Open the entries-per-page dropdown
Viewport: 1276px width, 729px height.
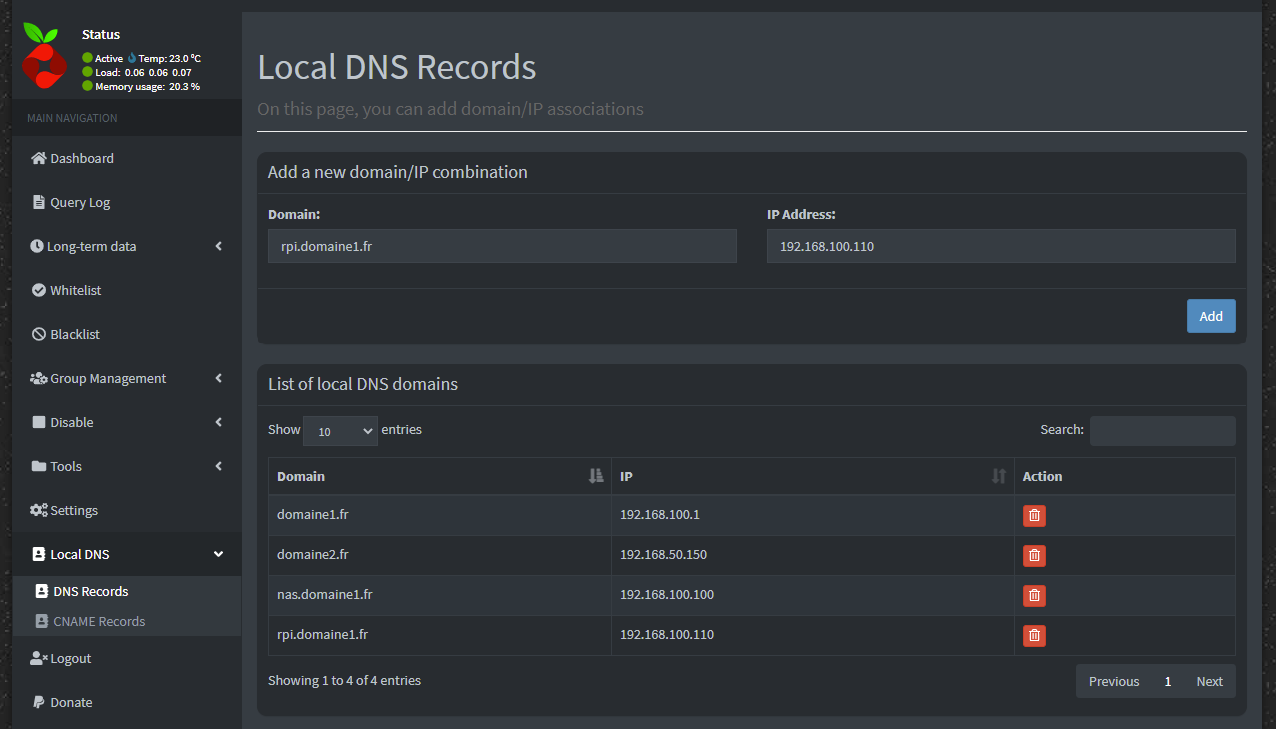click(340, 431)
